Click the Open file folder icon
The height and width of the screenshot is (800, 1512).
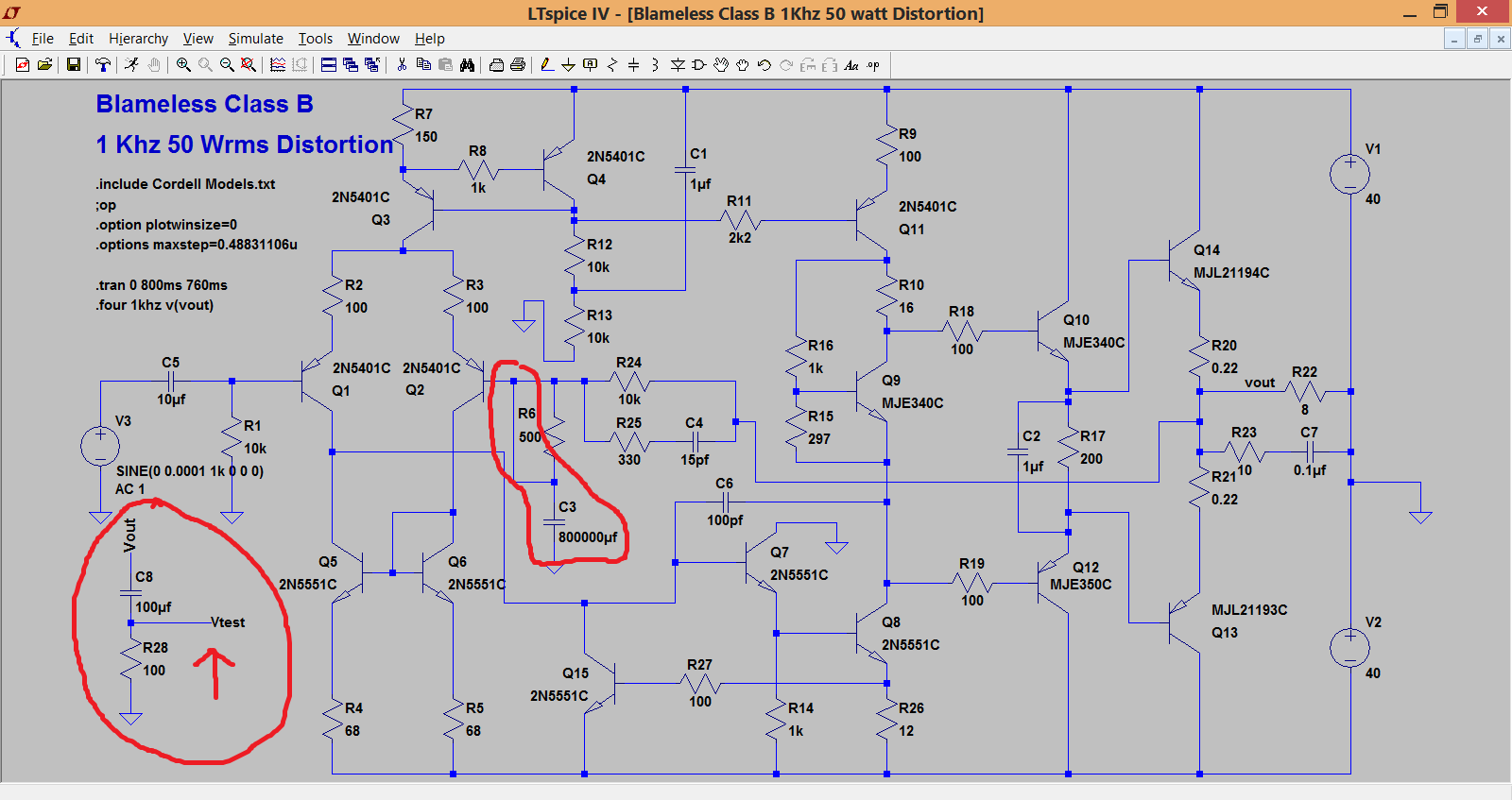pos(43,65)
